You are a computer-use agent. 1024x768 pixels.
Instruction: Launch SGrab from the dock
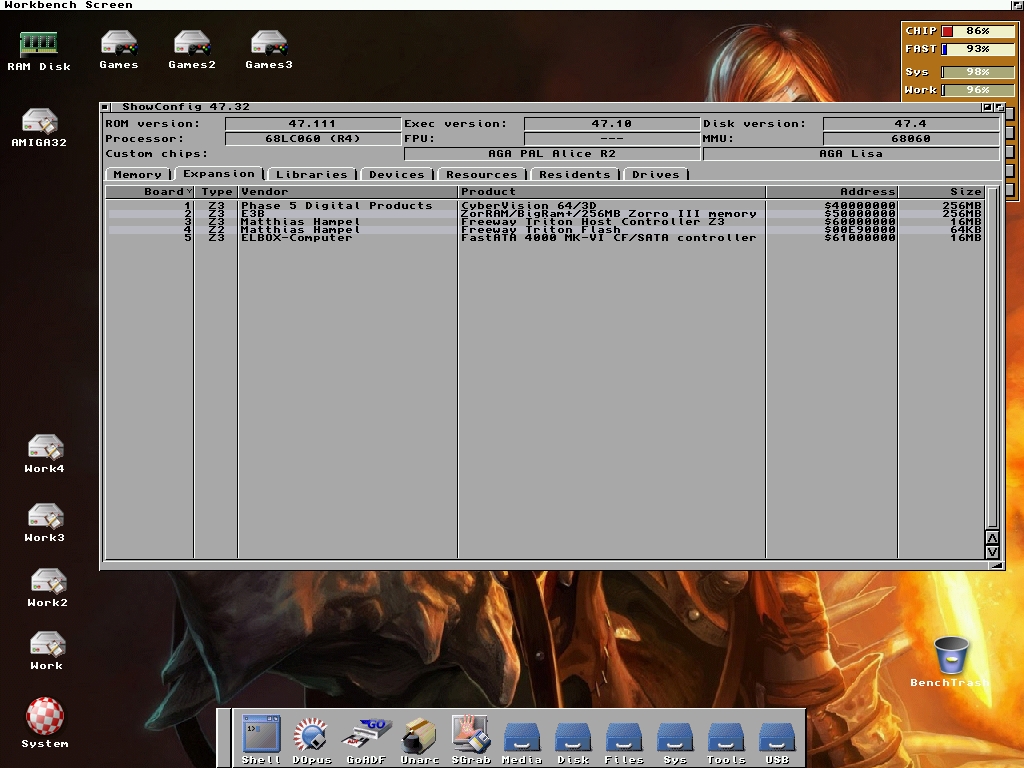pyautogui.click(x=470, y=739)
